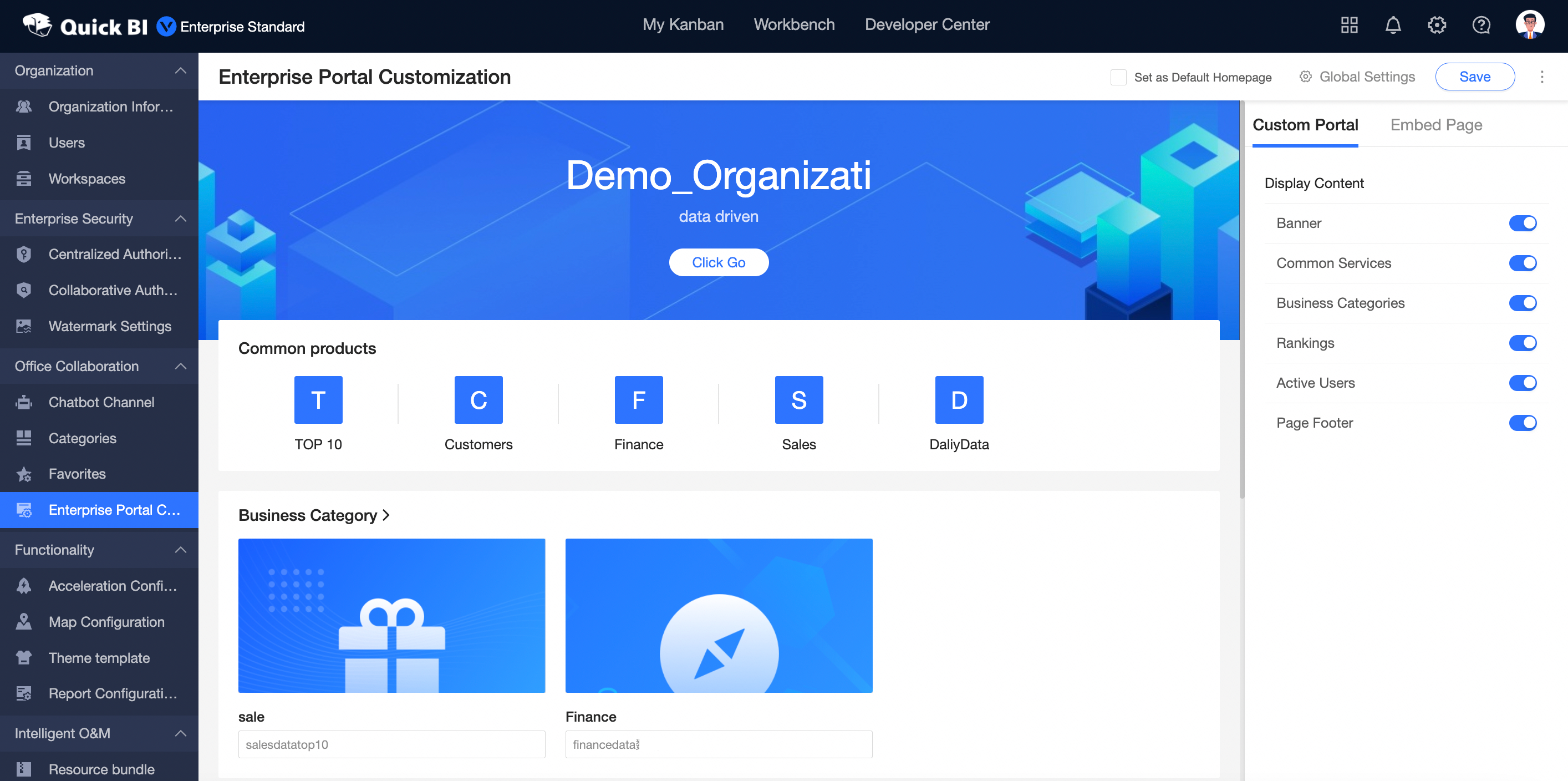Click the Favorites star icon
The image size is (1568, 781).
point(24,474)
